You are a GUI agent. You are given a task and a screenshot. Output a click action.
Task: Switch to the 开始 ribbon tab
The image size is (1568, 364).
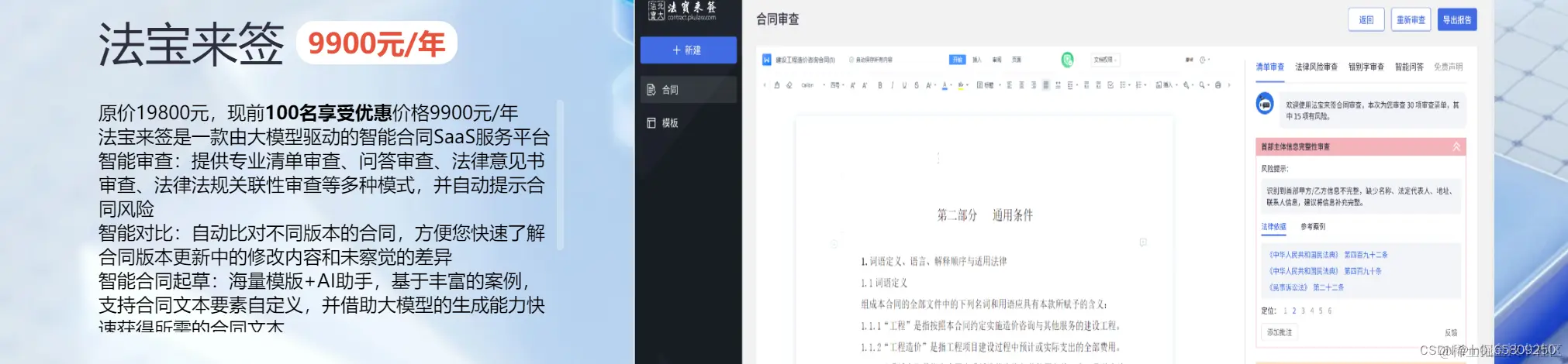(958, 60)
